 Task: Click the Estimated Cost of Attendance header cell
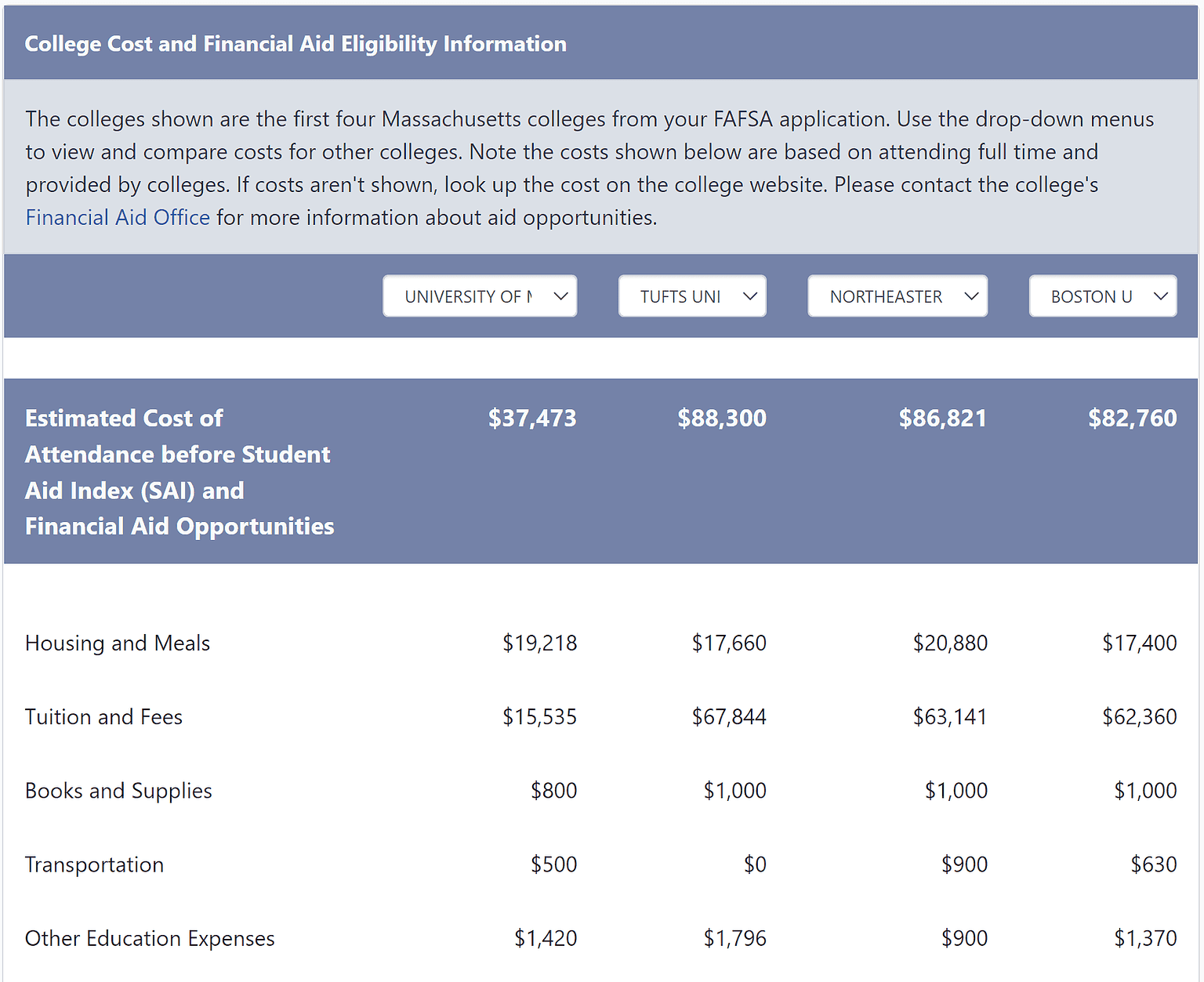pos(179,471)
